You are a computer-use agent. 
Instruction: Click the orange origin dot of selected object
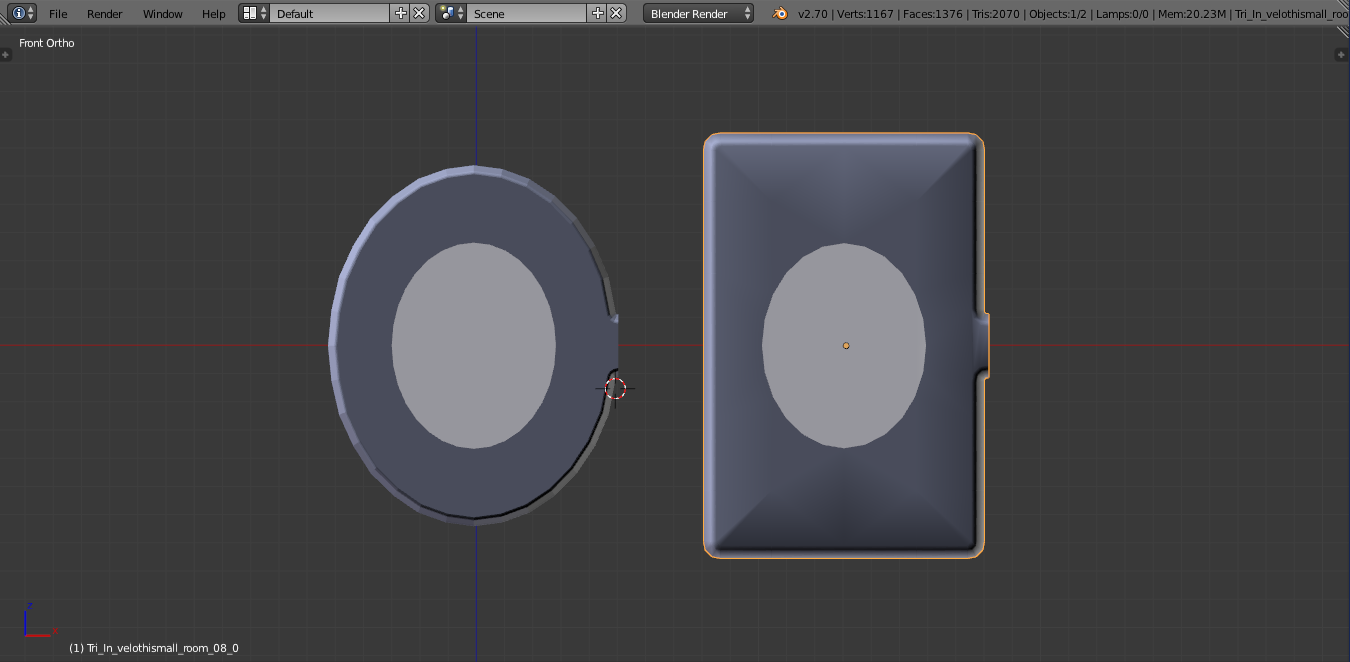846,346
